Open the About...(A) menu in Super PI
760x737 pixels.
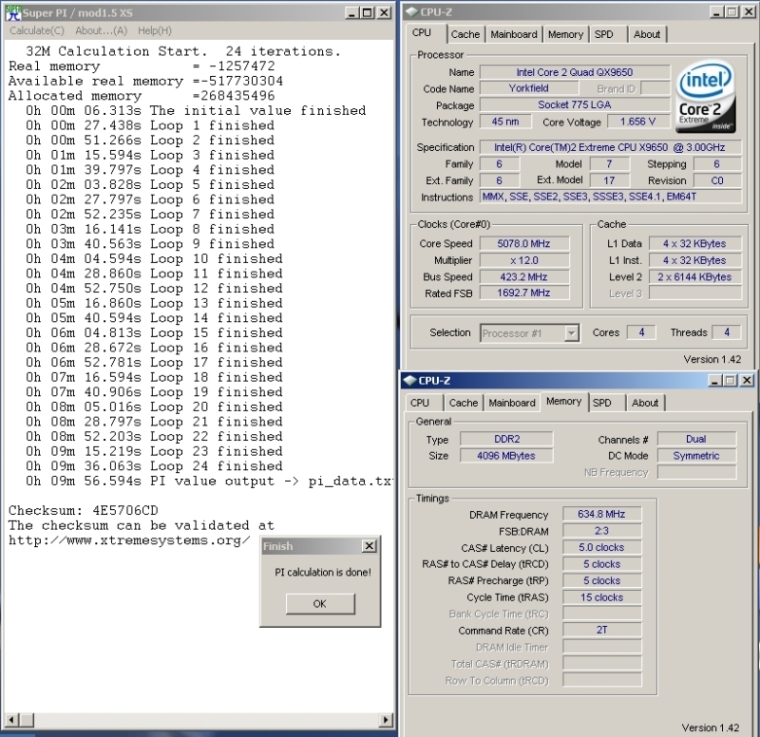point(101,31)
